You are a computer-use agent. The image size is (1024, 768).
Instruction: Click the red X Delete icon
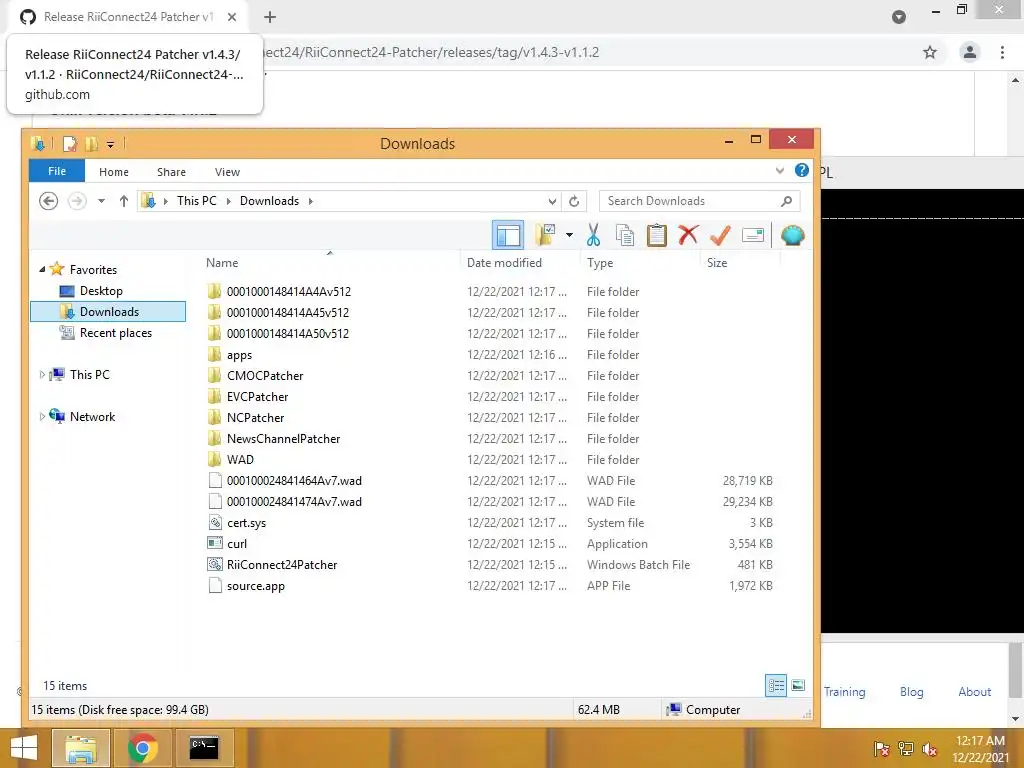[688, 235]
